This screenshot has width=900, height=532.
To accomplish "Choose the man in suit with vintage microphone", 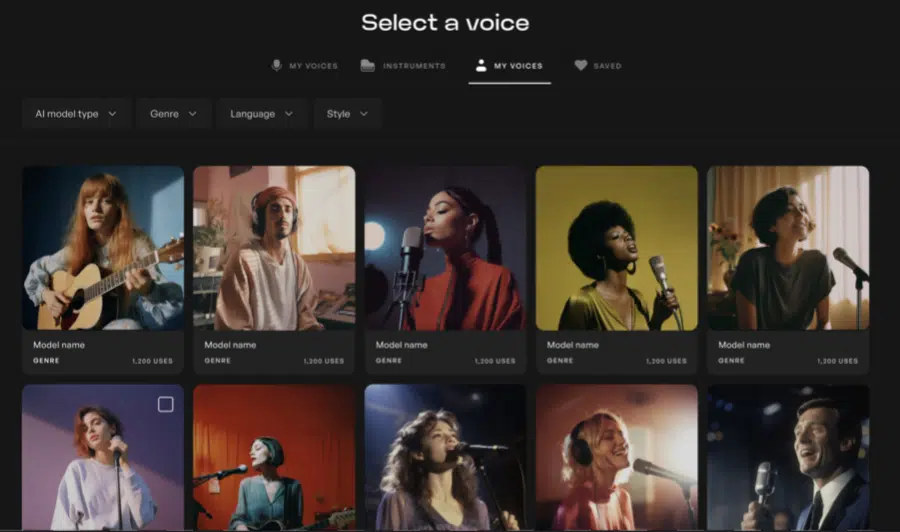I will 788,457.
